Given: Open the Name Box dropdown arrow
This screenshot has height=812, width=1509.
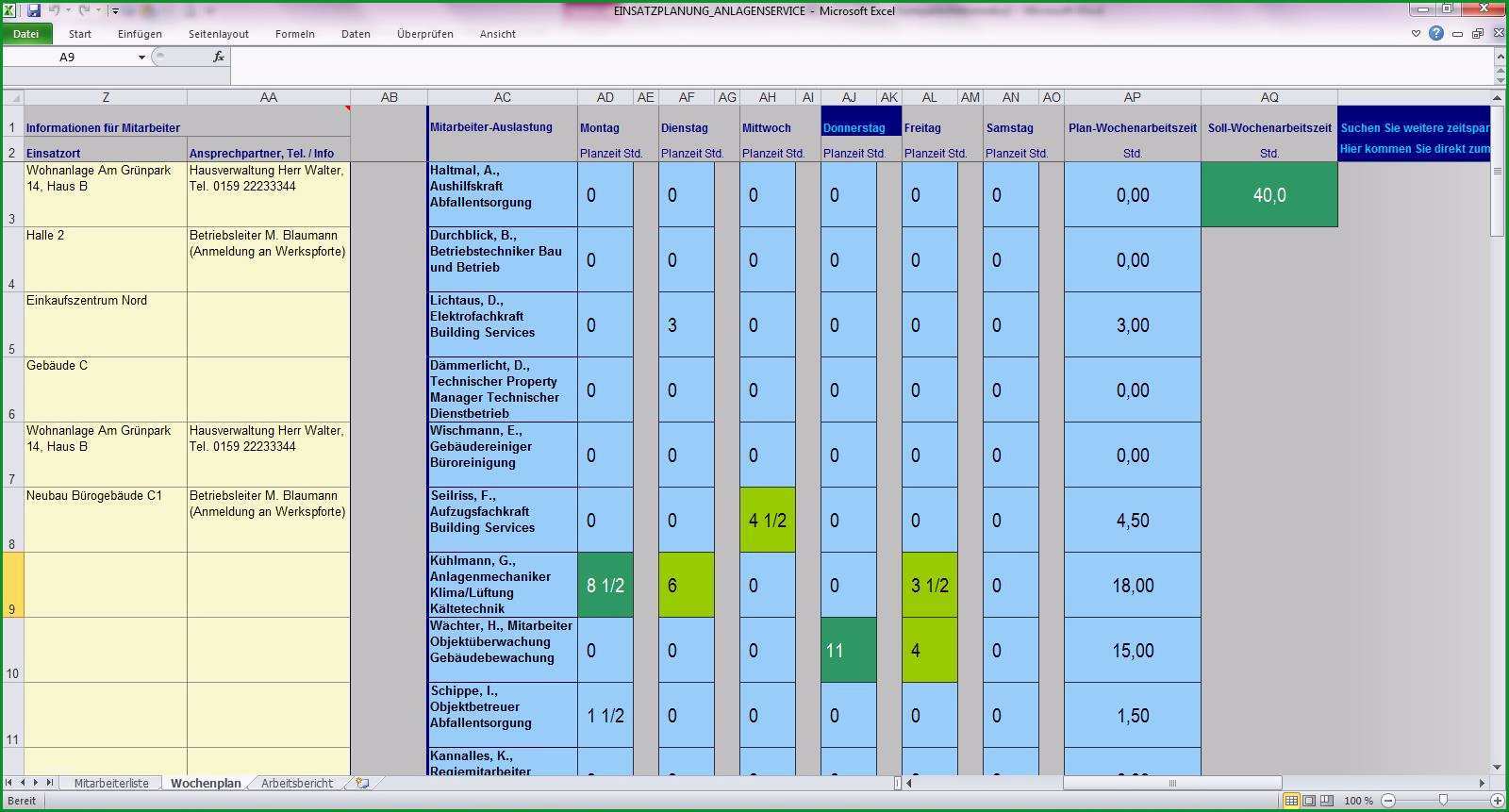Looking at the screenshot, I should [x=141, y=58].
